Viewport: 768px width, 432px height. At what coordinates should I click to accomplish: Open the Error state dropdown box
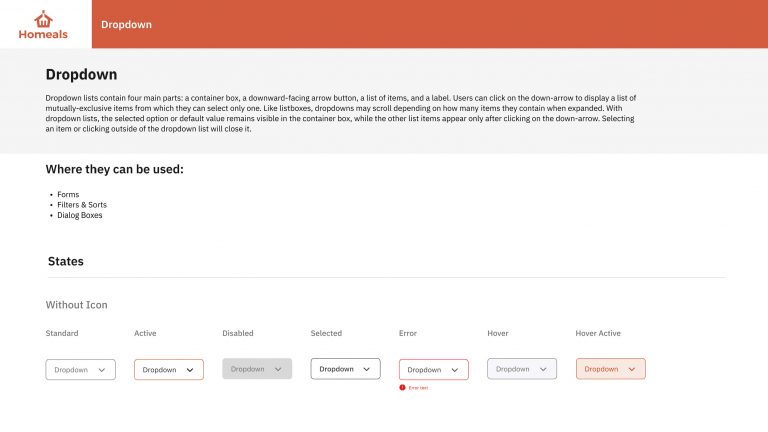433,370
